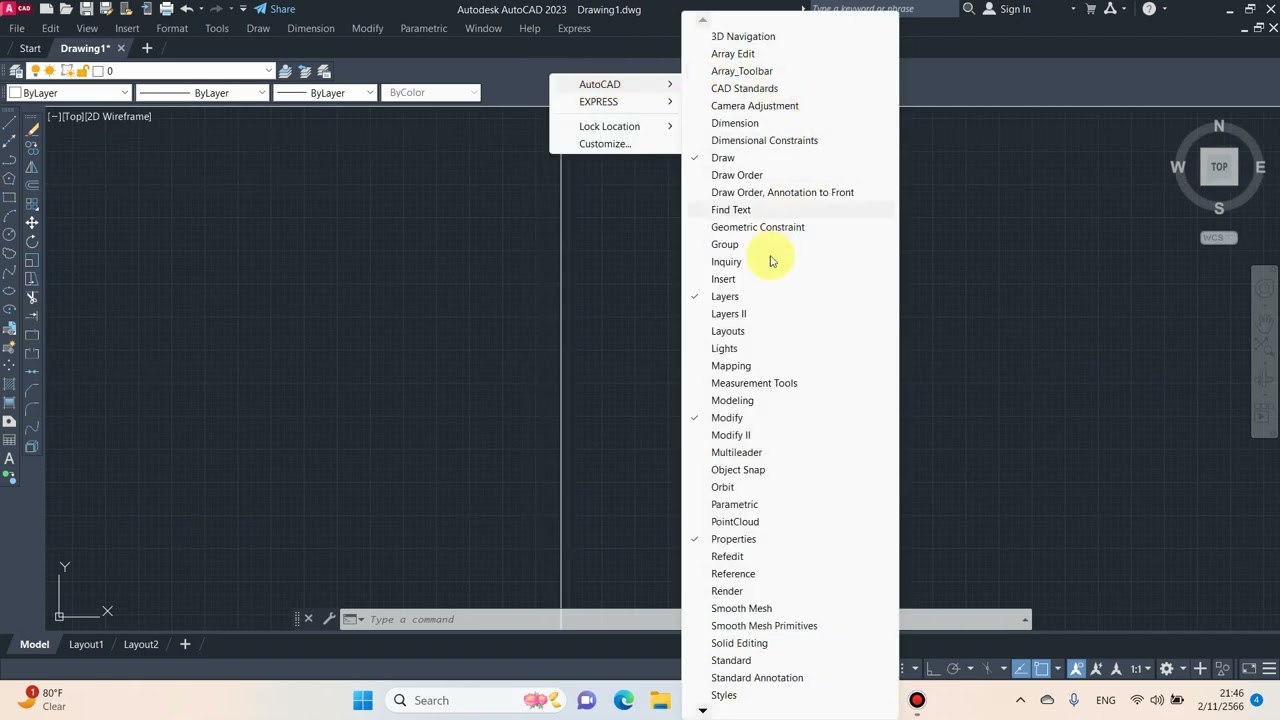Open Layer States Manager icon
The width and height of the screenshot is (1280, 720).
(x=324, y=71)
